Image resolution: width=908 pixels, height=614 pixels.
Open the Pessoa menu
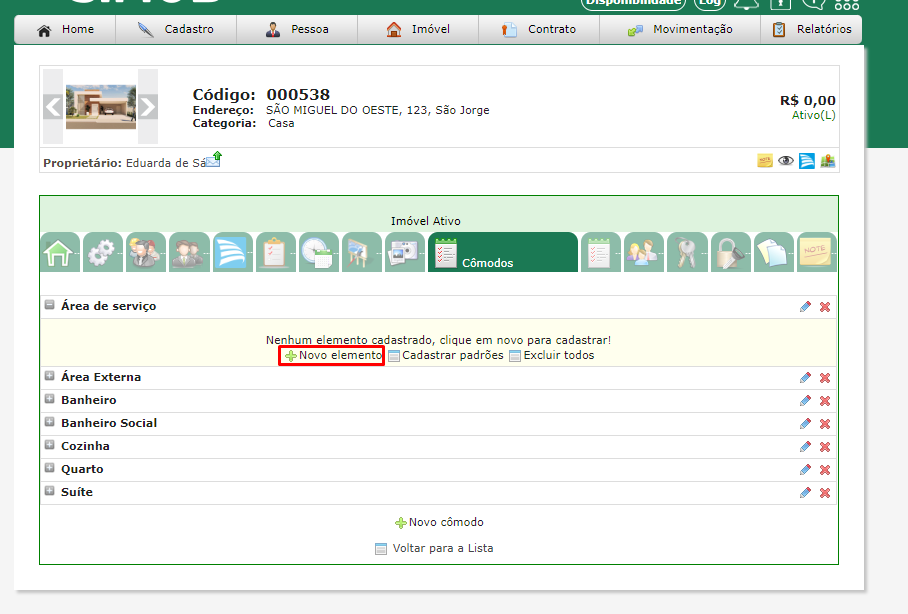coord(297,30)
